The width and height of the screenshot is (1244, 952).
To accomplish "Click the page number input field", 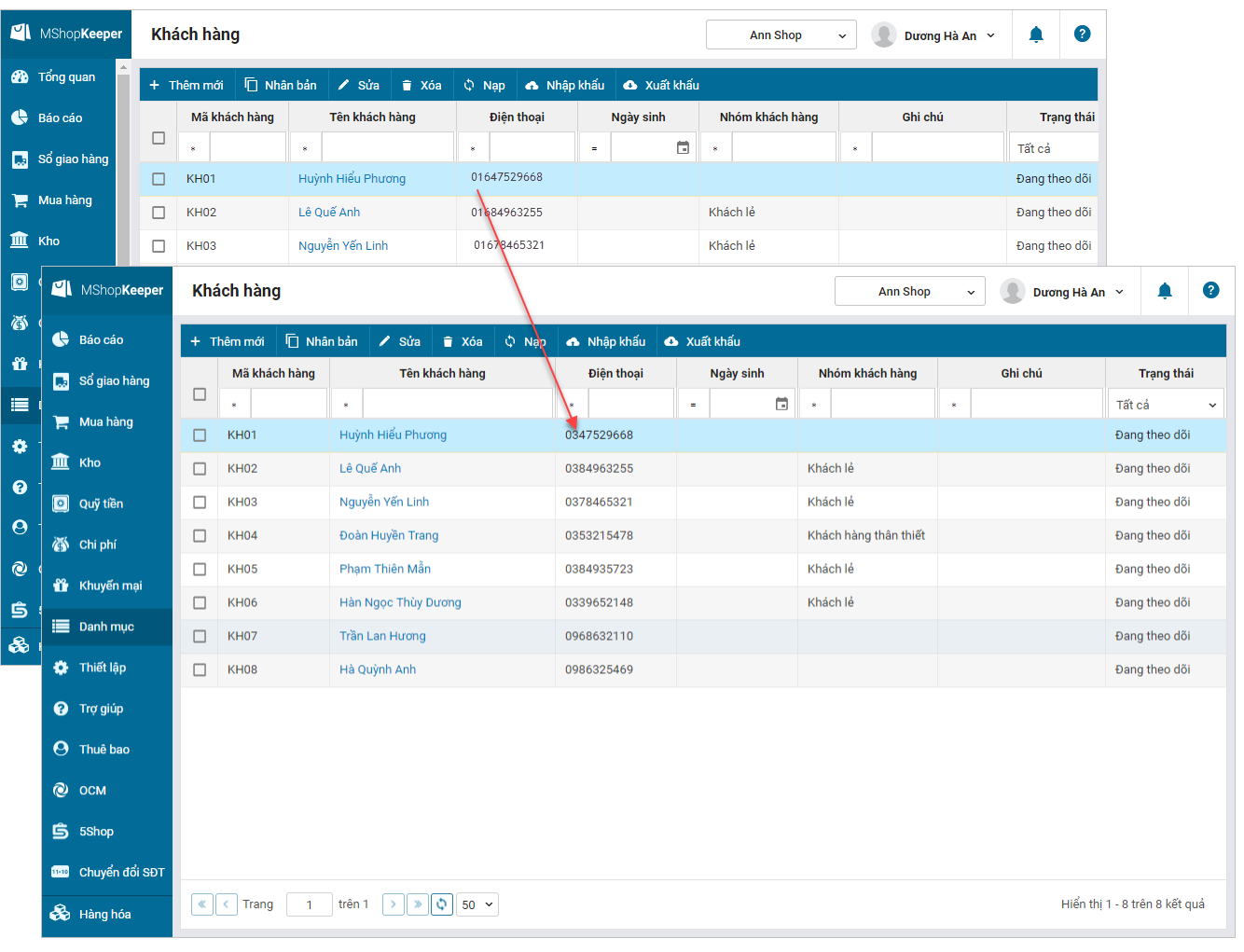I will (x=309, y=904).
